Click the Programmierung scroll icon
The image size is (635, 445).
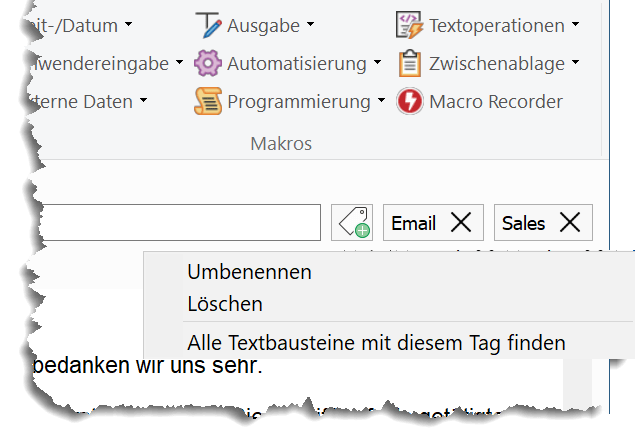(208, 101)
